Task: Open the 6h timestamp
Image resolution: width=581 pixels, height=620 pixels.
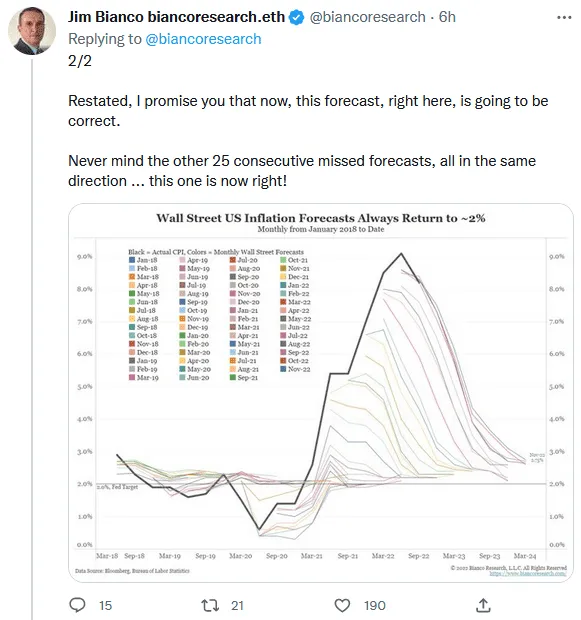Action: coord(447,17)
